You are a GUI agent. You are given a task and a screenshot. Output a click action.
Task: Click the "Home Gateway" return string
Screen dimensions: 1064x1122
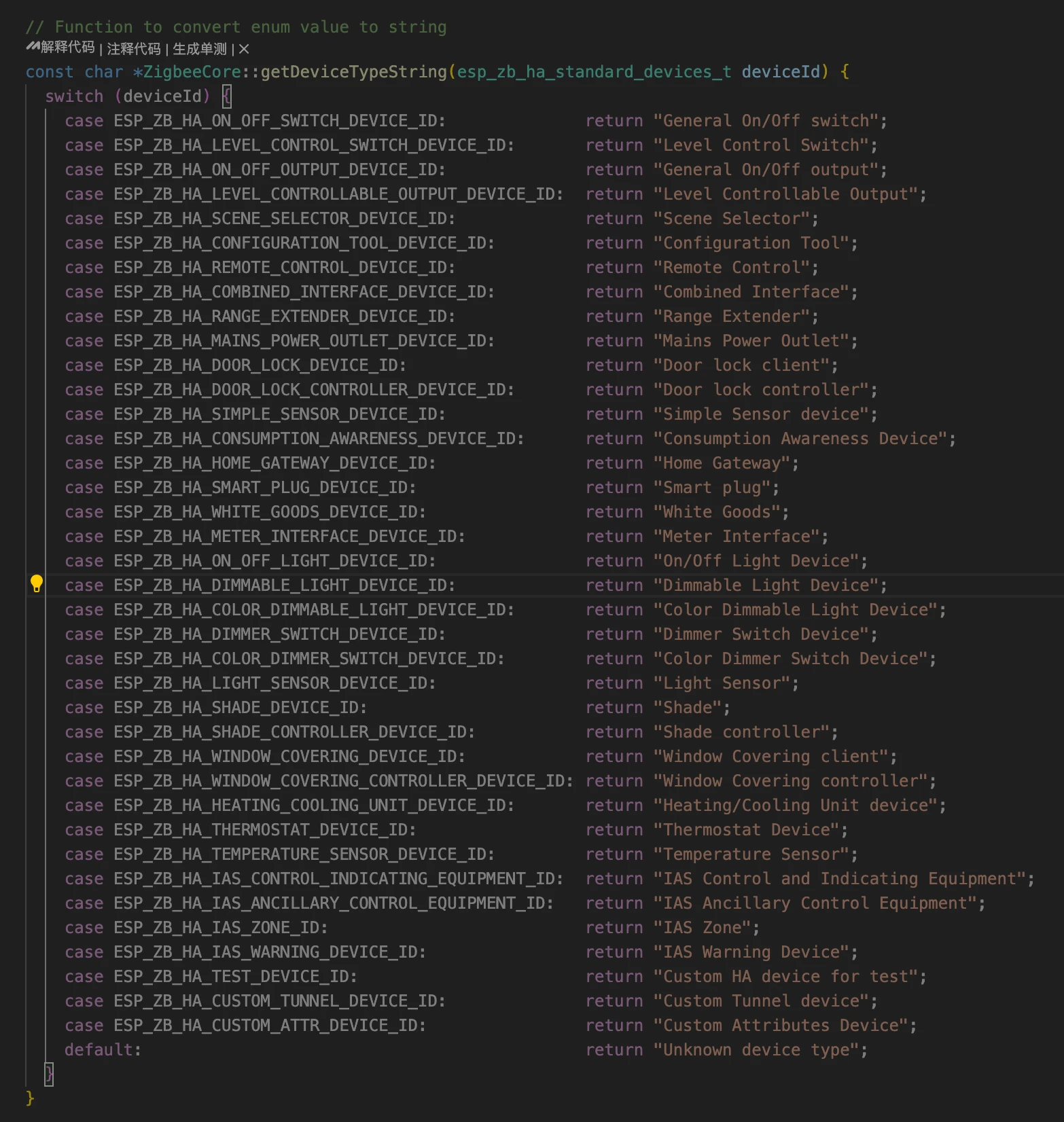point(726,463)
